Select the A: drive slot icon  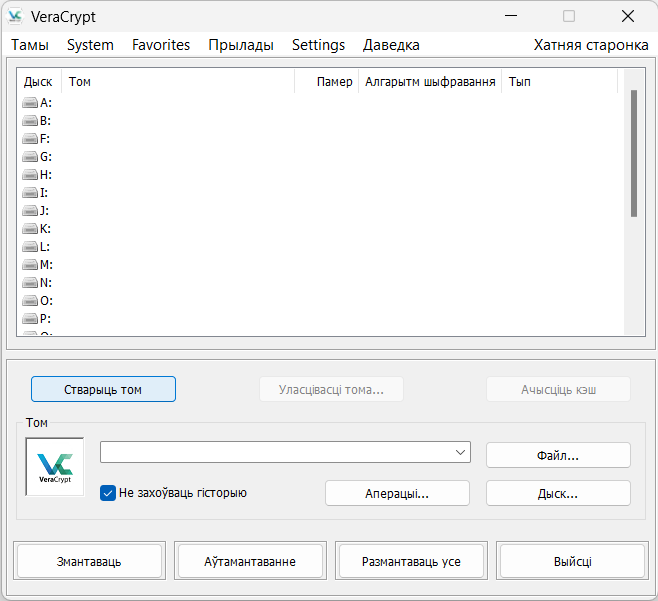click(30, 102)
